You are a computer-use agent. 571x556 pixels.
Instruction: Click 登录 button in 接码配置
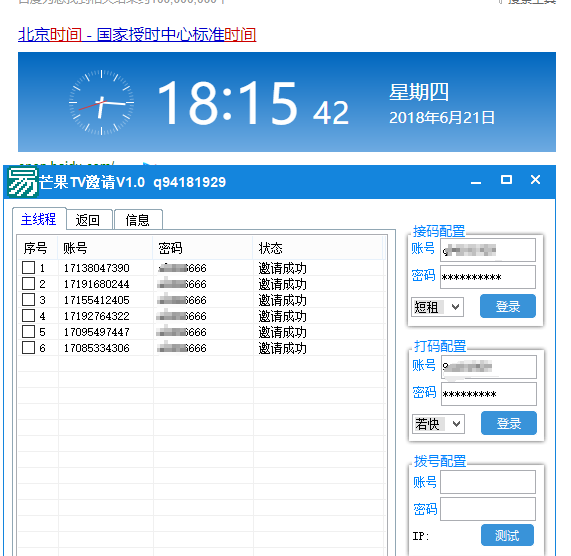click(x=508, y=306)
